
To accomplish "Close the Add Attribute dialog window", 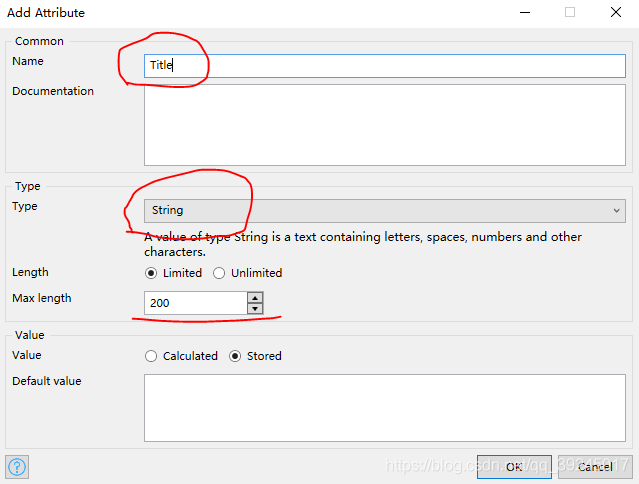I will [614, 13].
